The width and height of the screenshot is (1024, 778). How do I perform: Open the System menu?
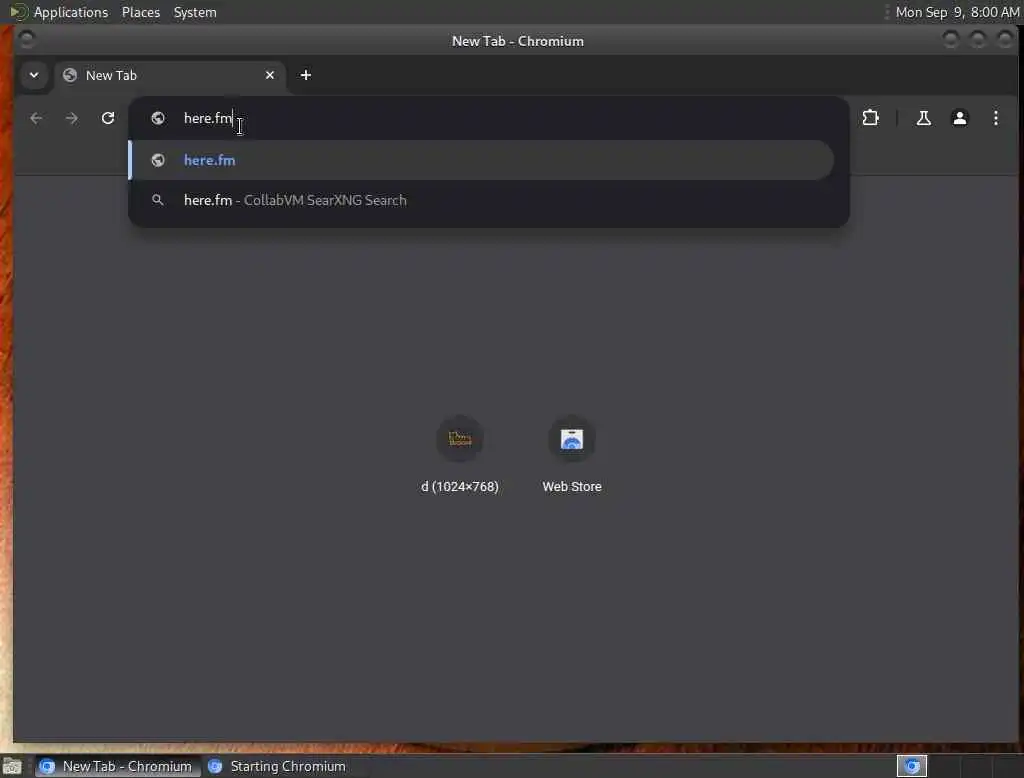tap(195, 12)
